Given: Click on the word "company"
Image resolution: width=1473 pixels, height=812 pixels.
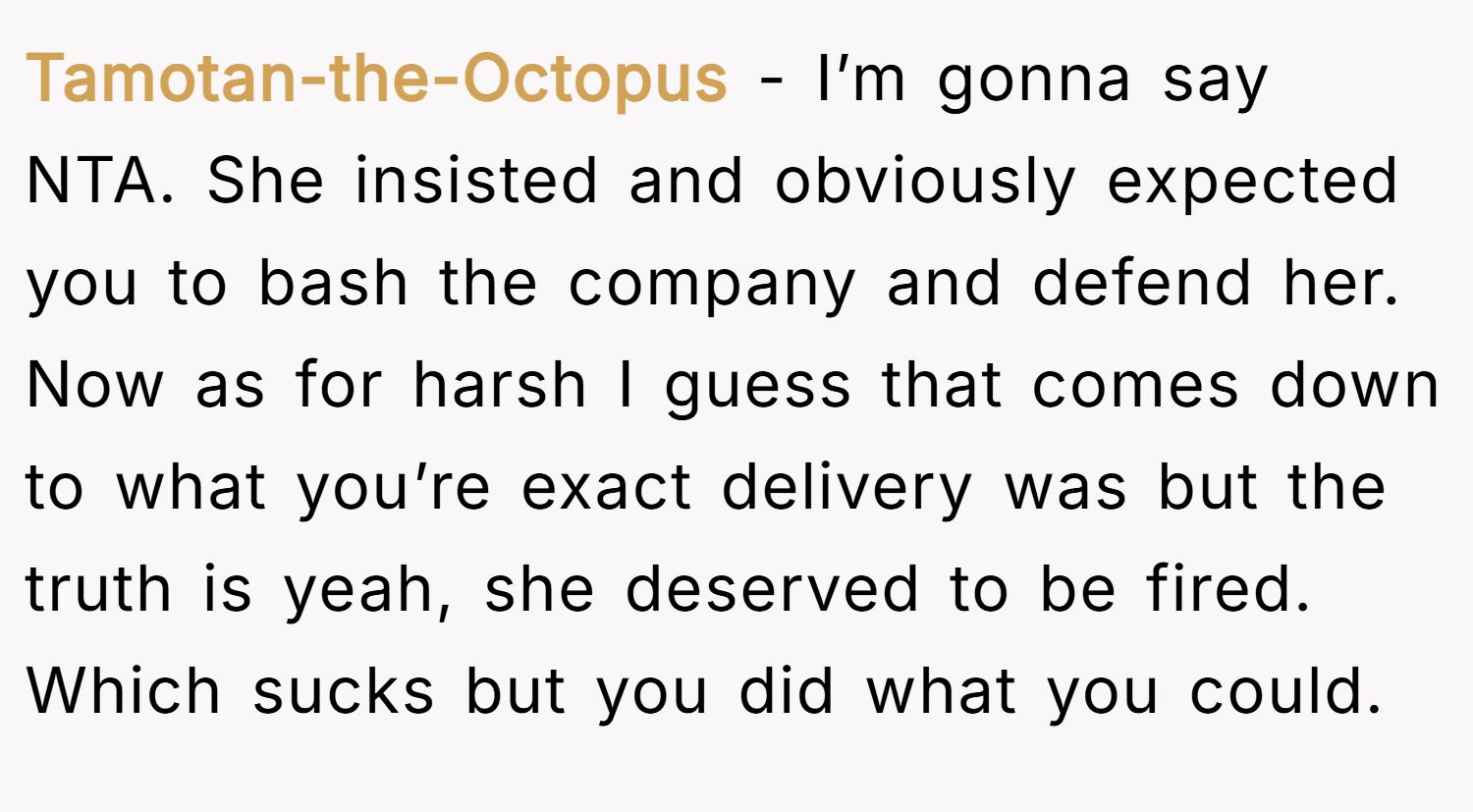Looking at the screenshot, I should pos(712,286).
